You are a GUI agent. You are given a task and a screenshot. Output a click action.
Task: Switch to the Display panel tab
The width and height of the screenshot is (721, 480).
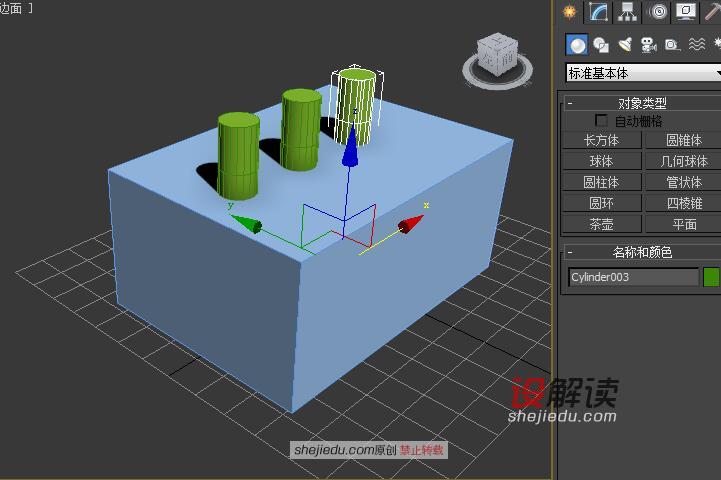[x=686, y=11]
